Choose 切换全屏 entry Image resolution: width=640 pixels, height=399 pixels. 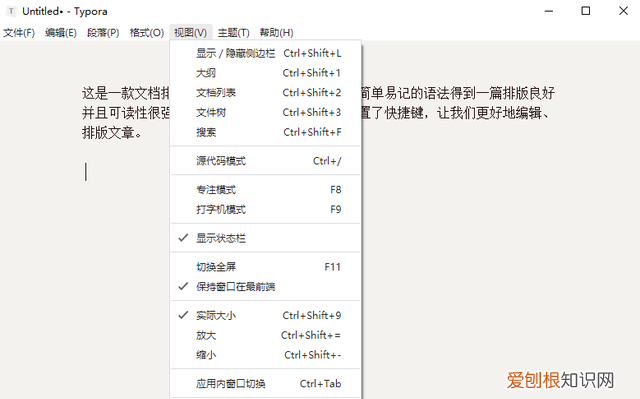coord(265,267)
